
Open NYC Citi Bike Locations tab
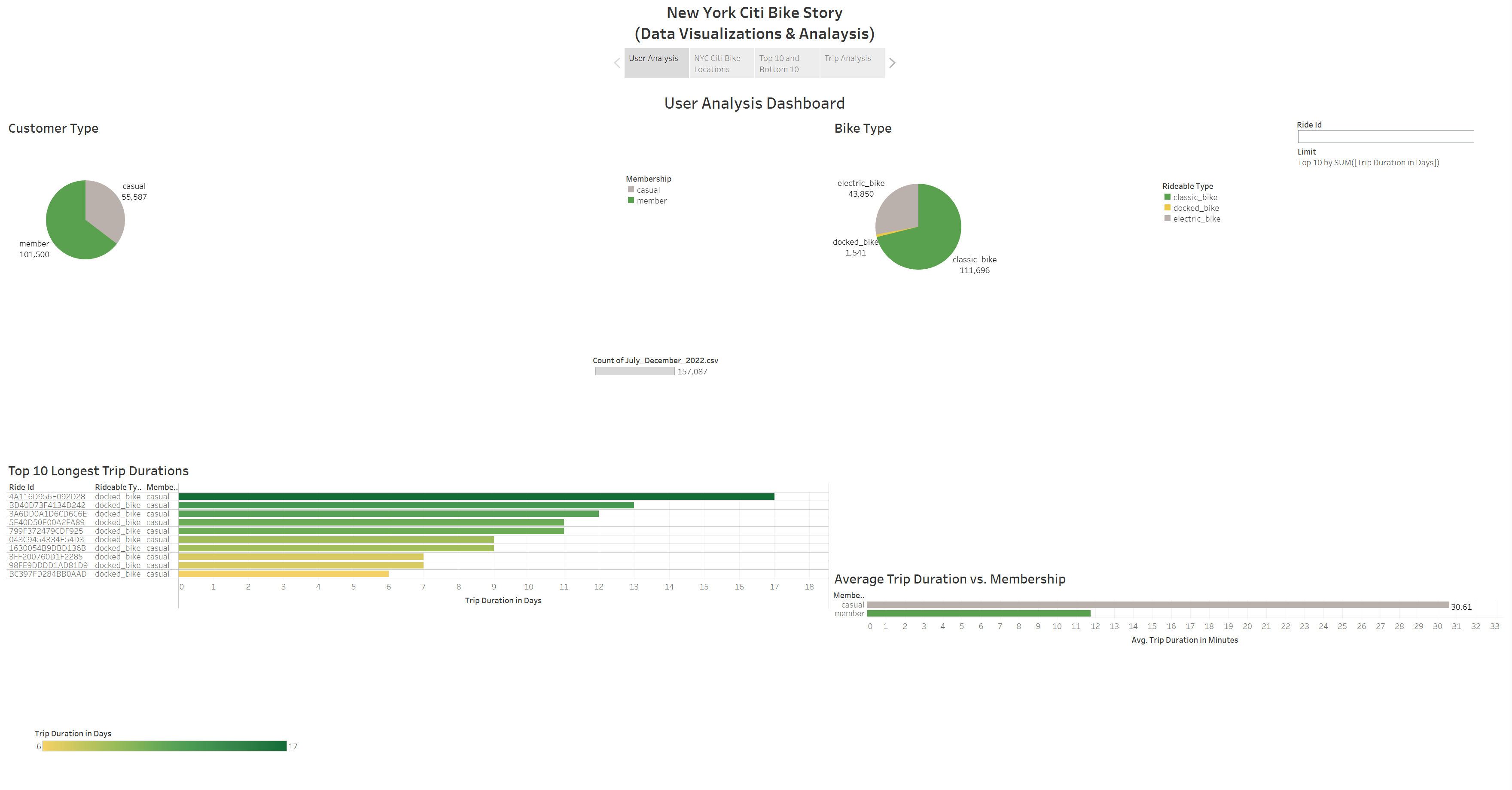click(721, 63)
